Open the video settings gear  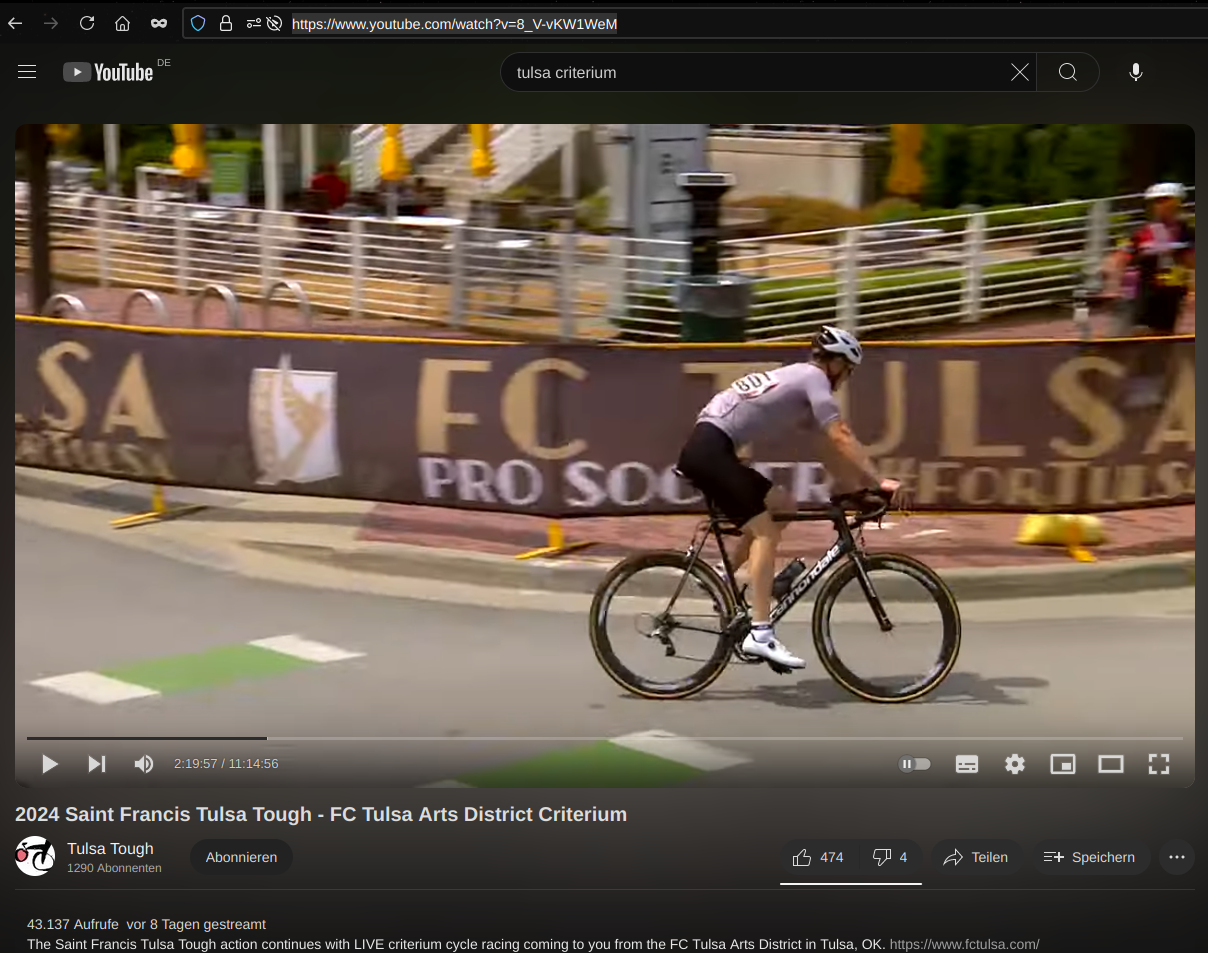[1015, 764]
